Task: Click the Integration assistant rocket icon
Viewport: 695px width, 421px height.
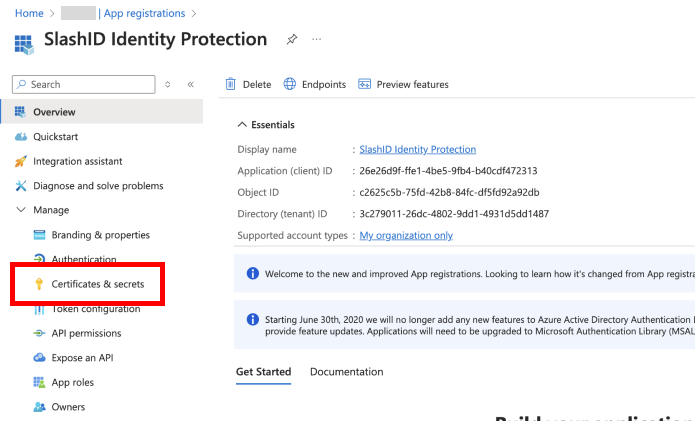Action: 21,161
